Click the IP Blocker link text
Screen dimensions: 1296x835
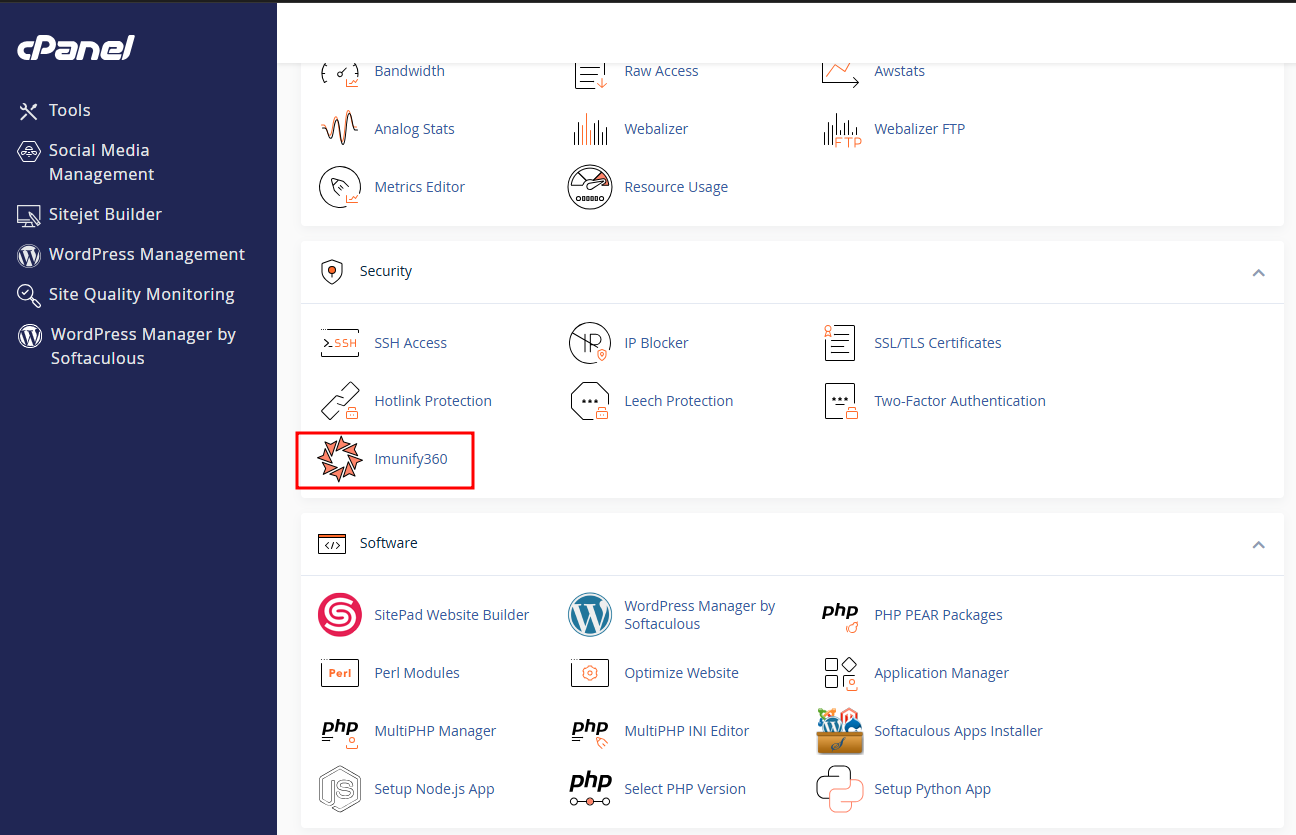[656, 343]
